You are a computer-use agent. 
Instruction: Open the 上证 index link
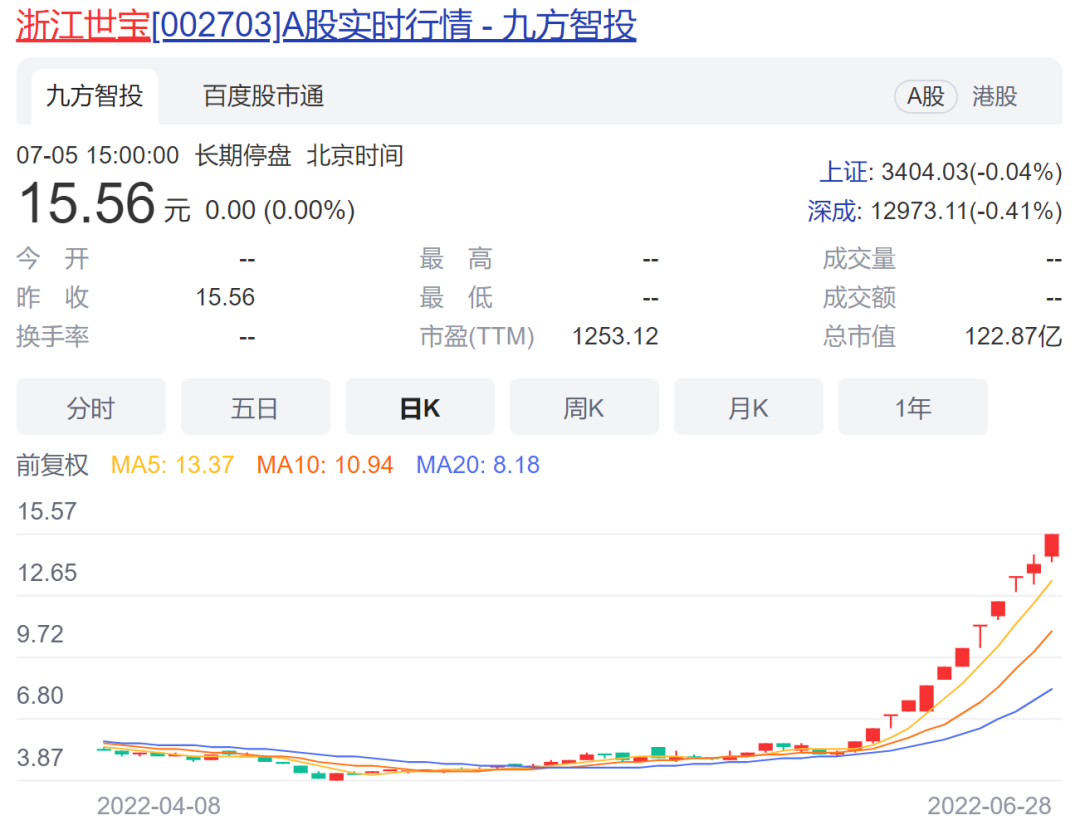coord(844,173)
